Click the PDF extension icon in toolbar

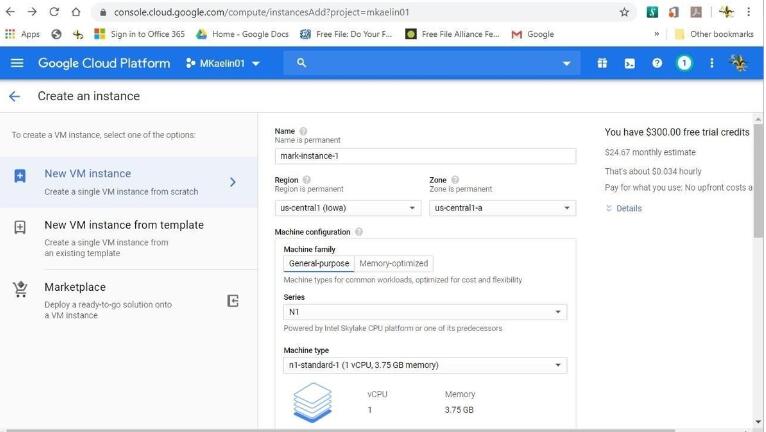[696, 12]
